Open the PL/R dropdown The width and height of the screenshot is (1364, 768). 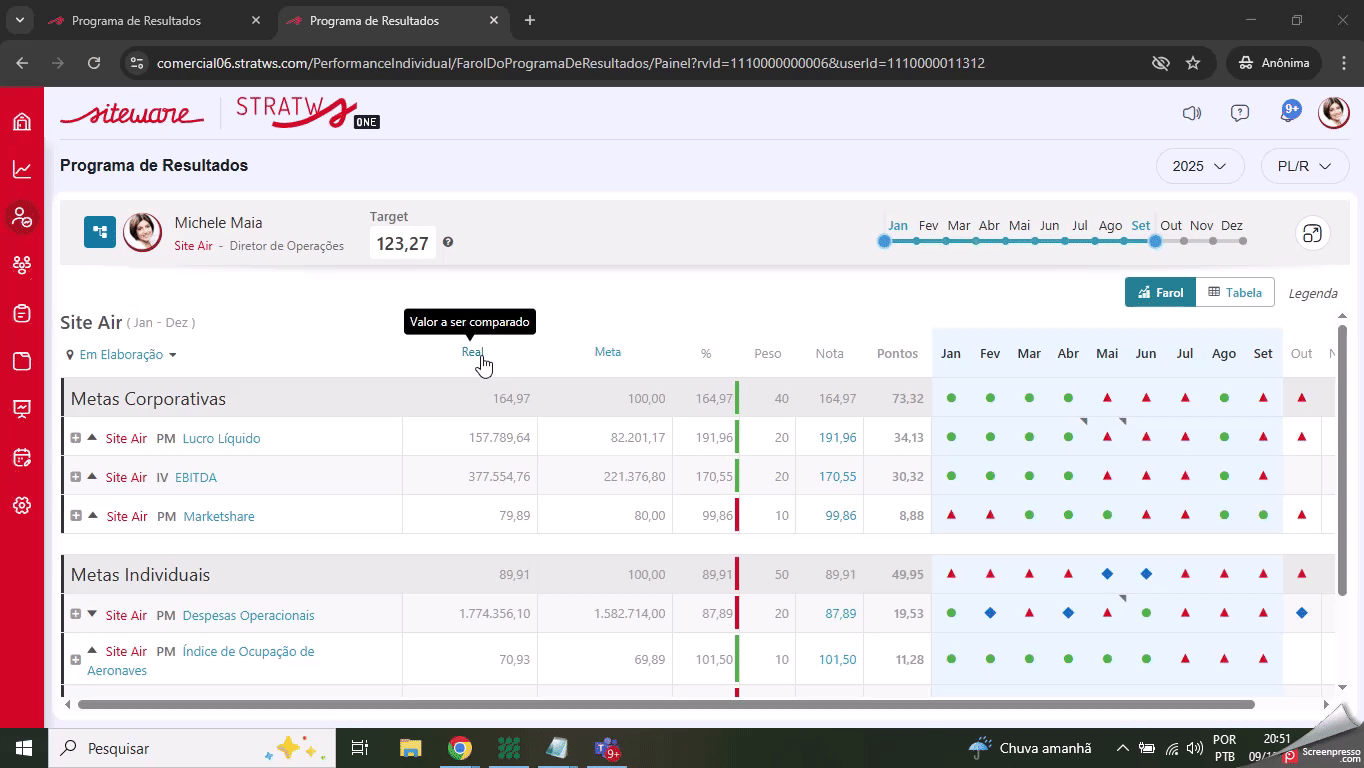pos(1304,166)
